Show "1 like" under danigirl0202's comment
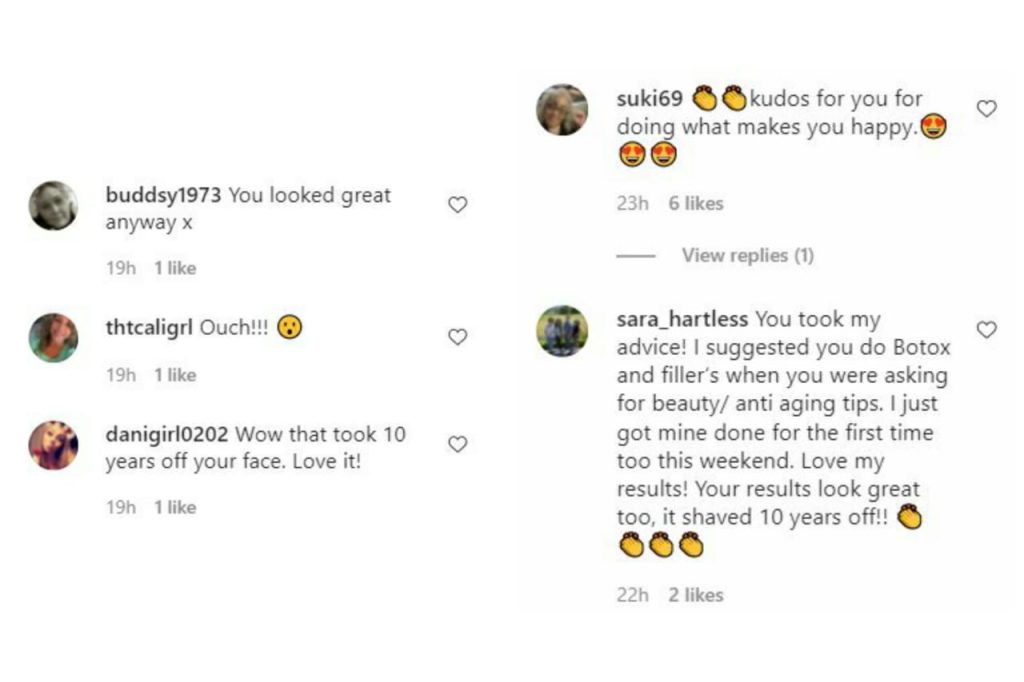This screenshot has width=1024, height=682. (175, 507)
